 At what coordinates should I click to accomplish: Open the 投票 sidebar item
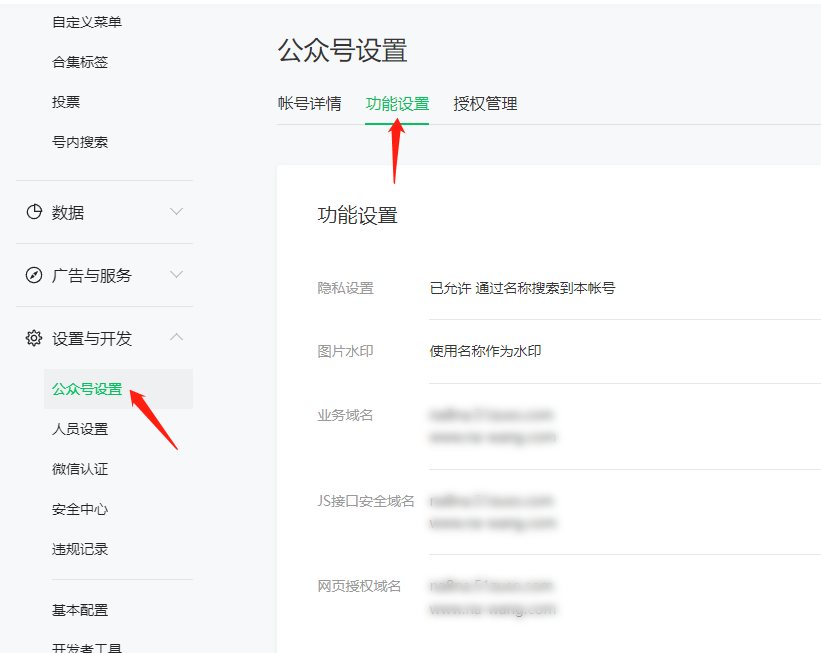pyautogui.click(x=66, y=102)
